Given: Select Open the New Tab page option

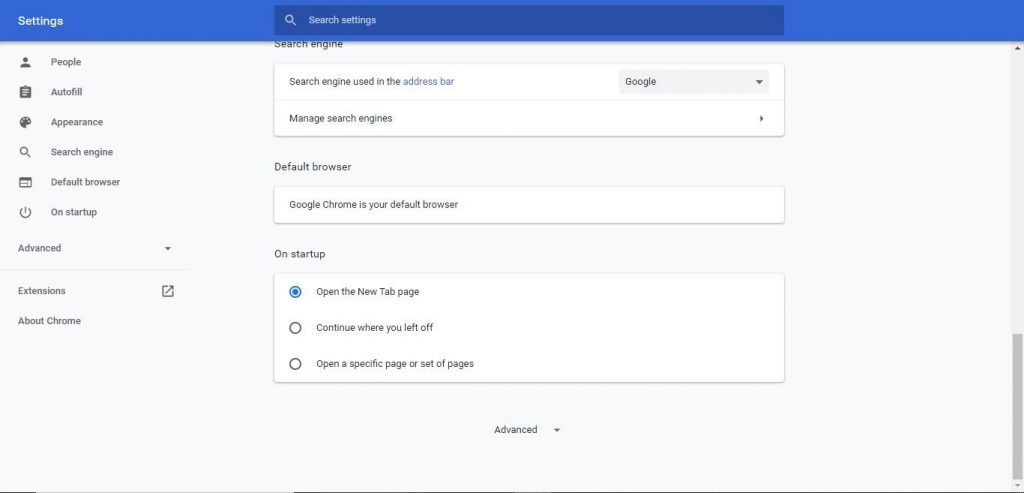Looking at the screenshot, I should [x=295, y=292].
